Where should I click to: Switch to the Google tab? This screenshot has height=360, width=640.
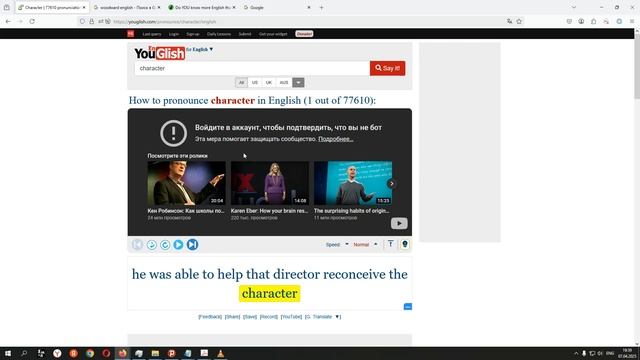pos(277,7)
